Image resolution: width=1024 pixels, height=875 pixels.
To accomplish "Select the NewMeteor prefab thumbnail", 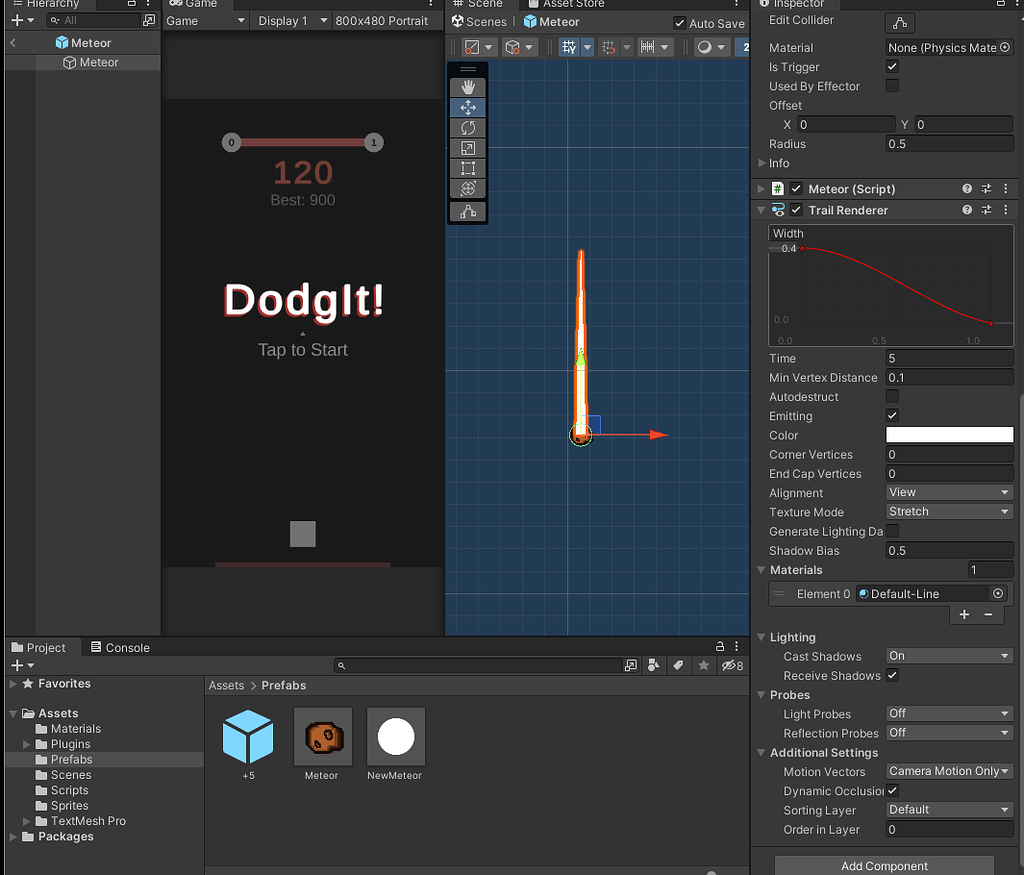I will tap(395, 735).
